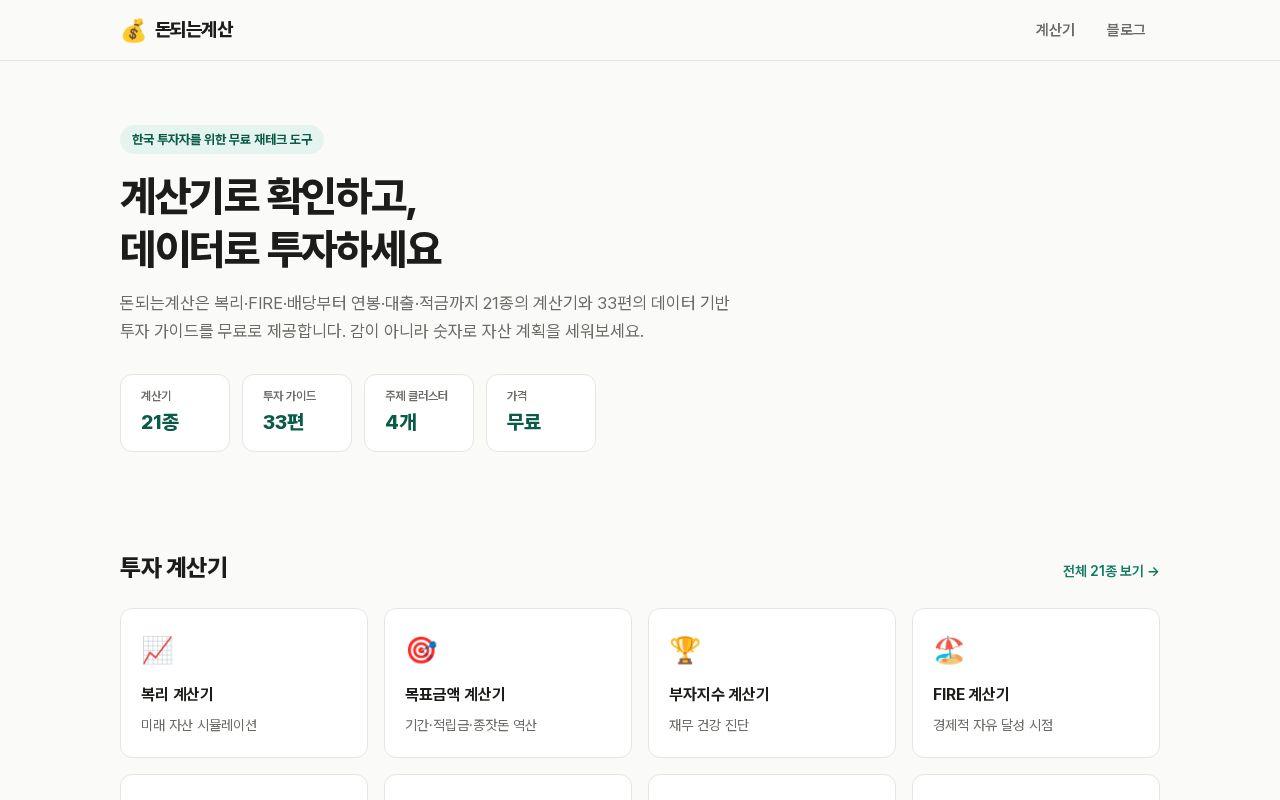Click the 재무 건강 진단 description
1280x800 pixels.
click(709, 725)
